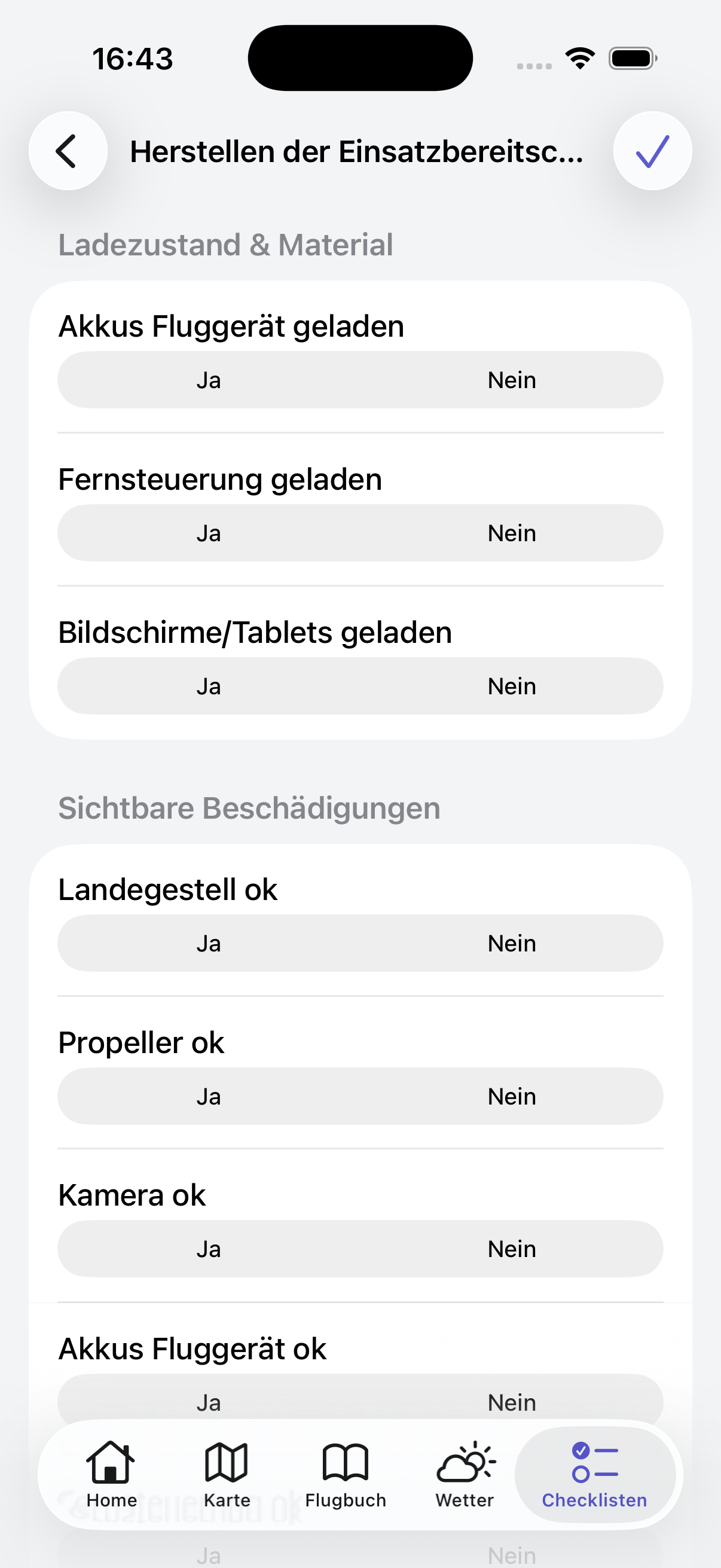Viewport: 721px width, 1568px height.
Task: Choose Ja for Fernsteuerung geladen
Action: pos(209,533)
